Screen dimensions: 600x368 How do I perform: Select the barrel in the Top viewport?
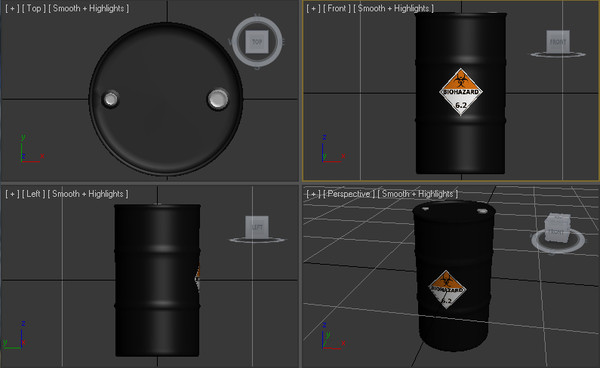166,99
